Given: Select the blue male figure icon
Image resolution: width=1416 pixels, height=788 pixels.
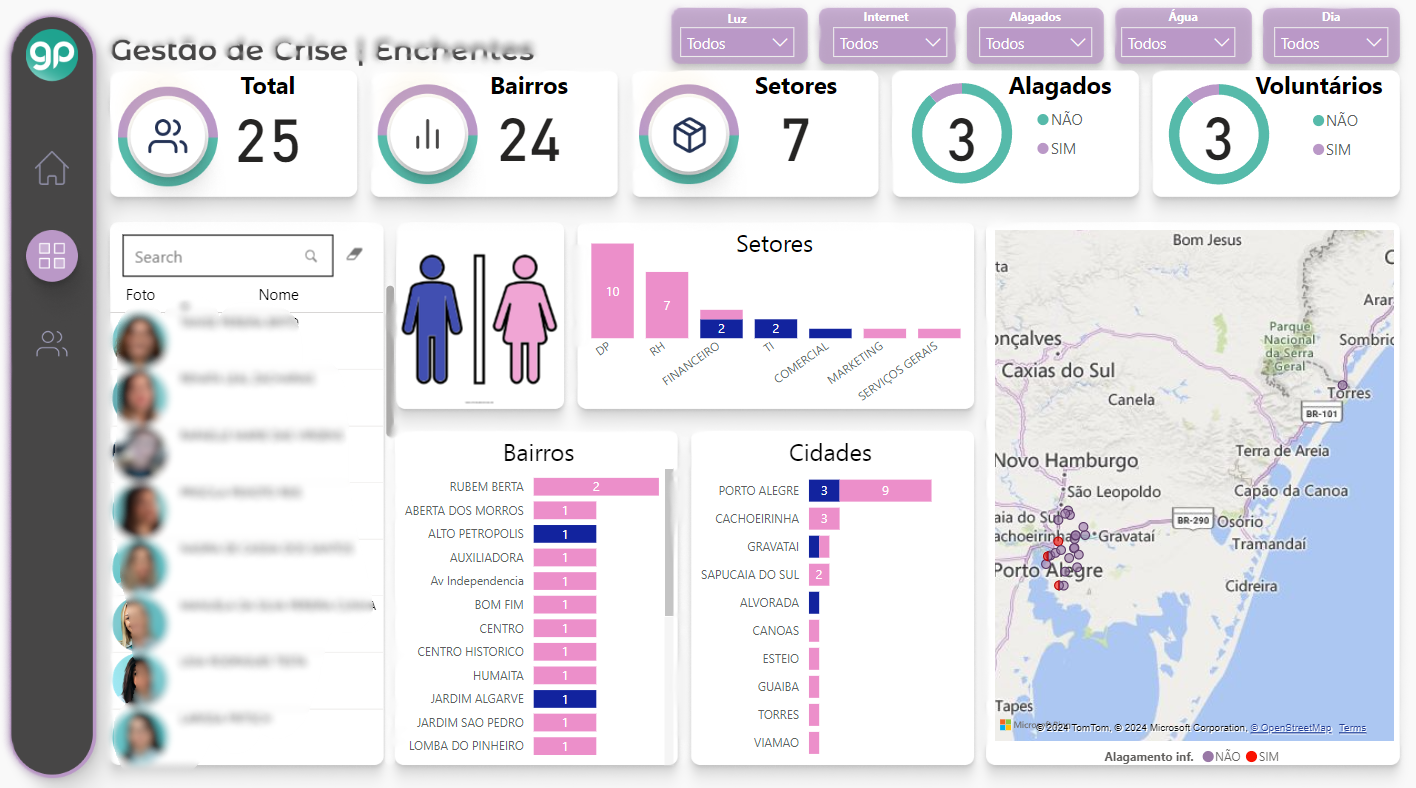Looking at the screenshot, I should click(431, 319).
